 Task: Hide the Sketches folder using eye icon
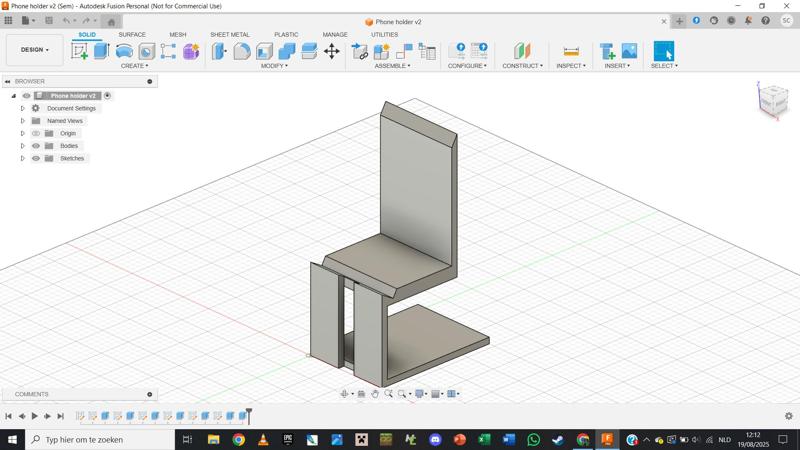click(36, 158)
